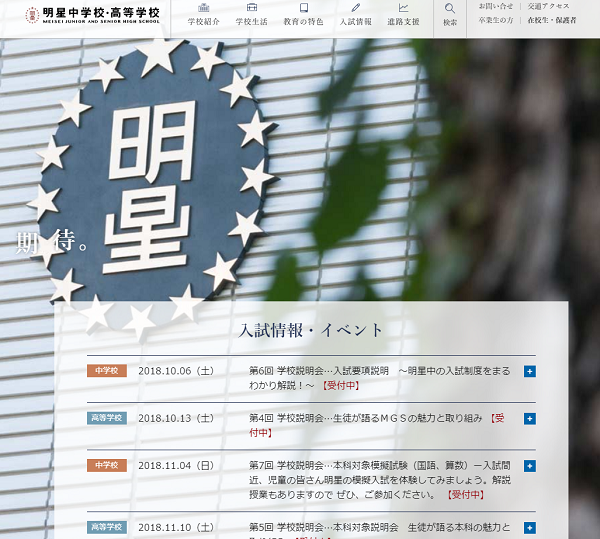The width and height of the screenshot is (600, 539).
Task: Click 中学校 tag on 2018.11.04 row
Action: (107, 466)
